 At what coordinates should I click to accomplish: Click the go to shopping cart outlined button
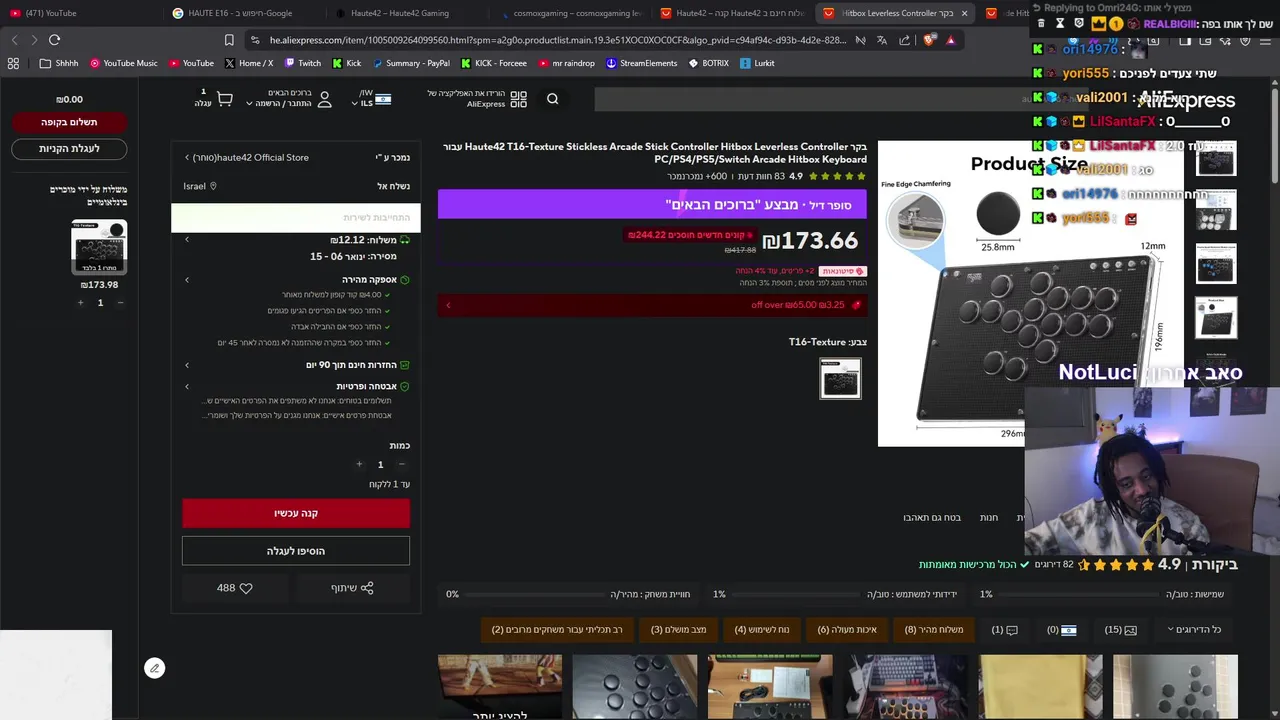click(69, 148)
